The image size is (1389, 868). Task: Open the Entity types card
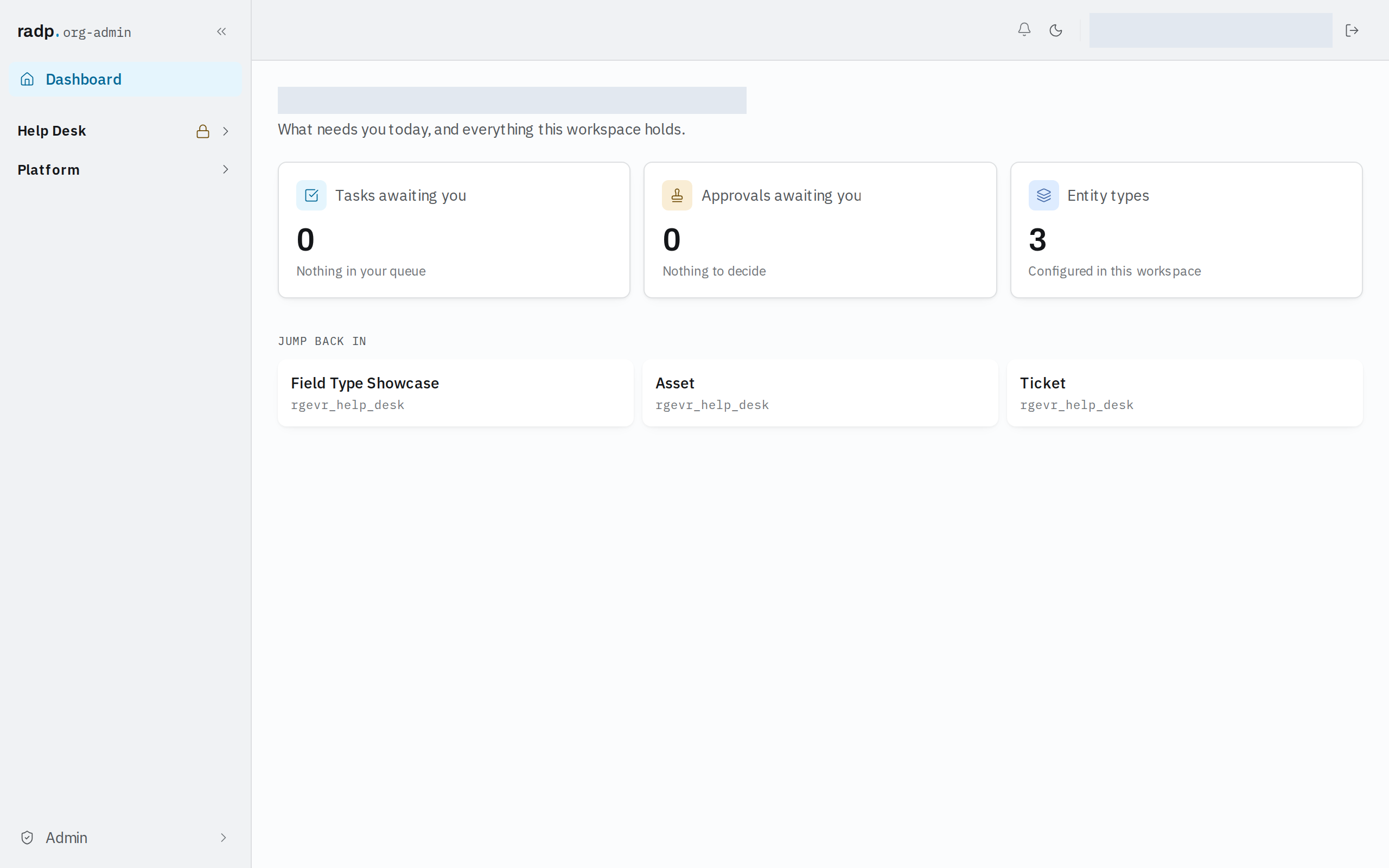[1187, 229]
